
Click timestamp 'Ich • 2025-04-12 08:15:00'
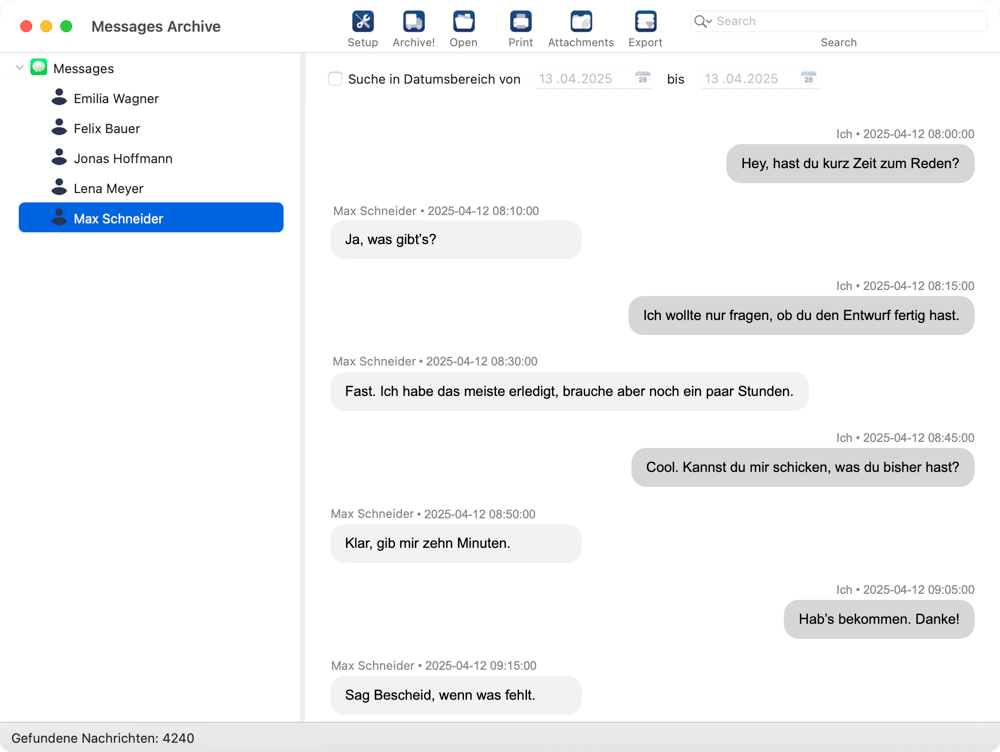click(x=905, y=286)
